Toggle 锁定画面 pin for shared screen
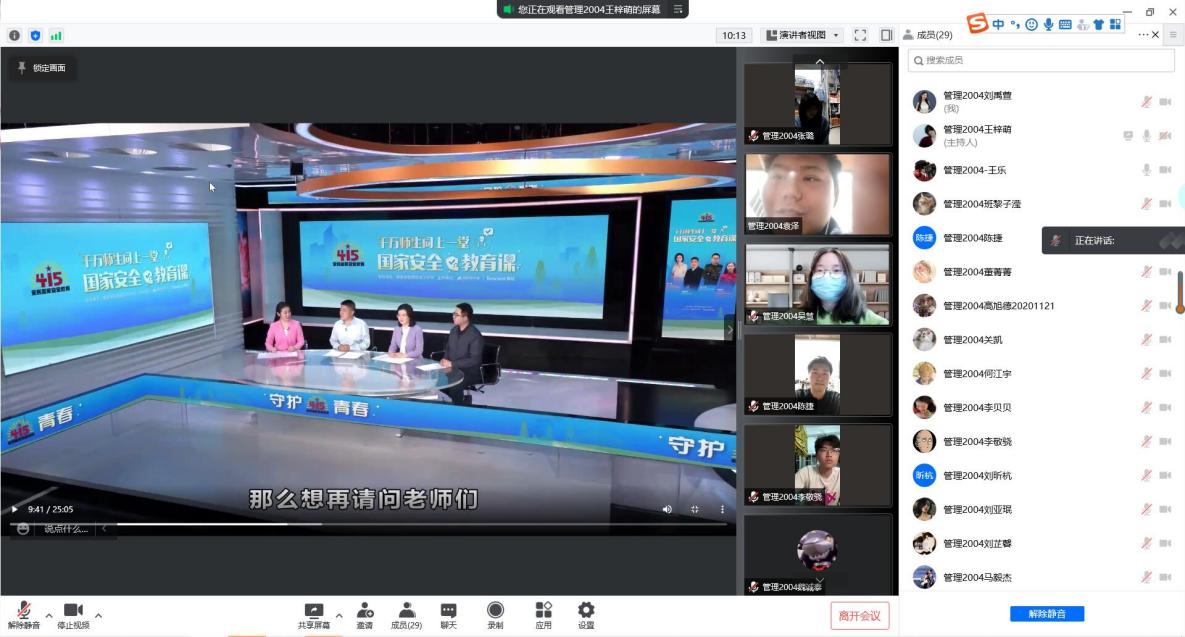Screen dimensions: 1185x637 click(40, 68)
